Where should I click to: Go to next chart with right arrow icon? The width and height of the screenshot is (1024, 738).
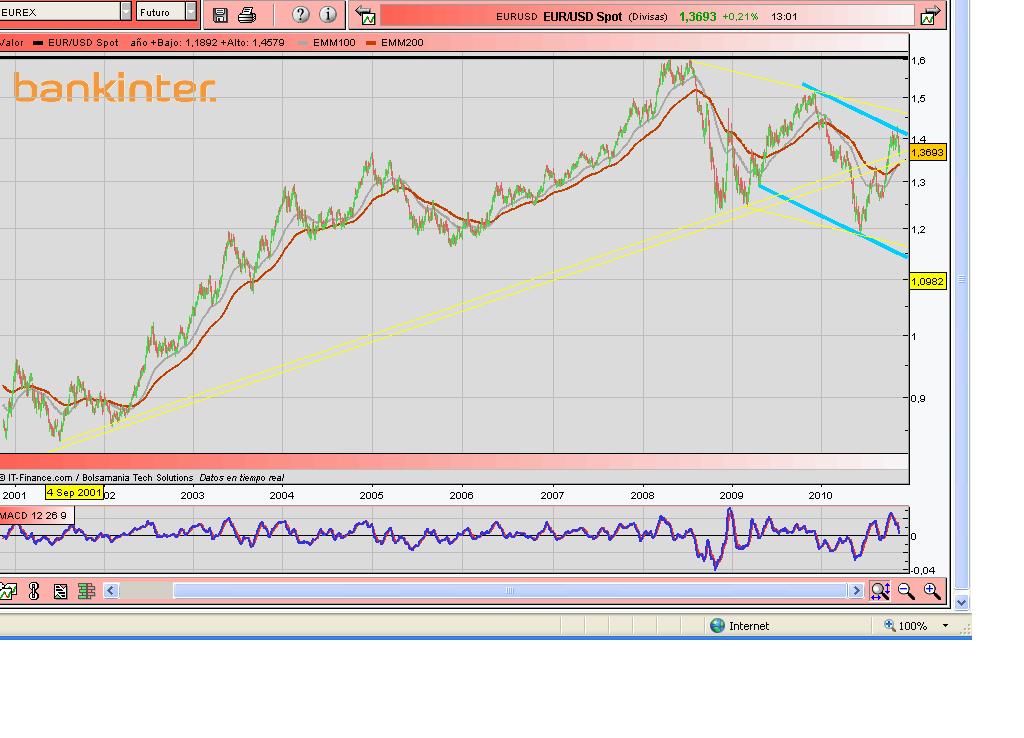[x=930, y=16]
